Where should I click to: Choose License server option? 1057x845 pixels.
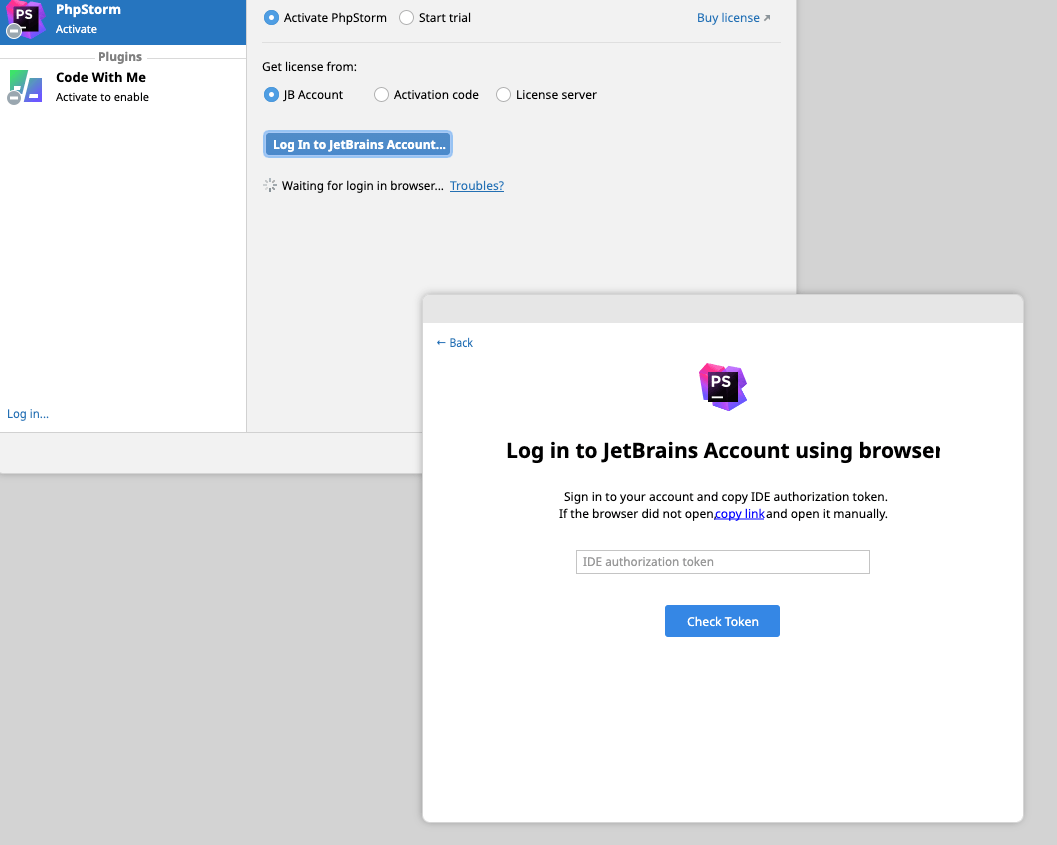click(x=546, y=94)
